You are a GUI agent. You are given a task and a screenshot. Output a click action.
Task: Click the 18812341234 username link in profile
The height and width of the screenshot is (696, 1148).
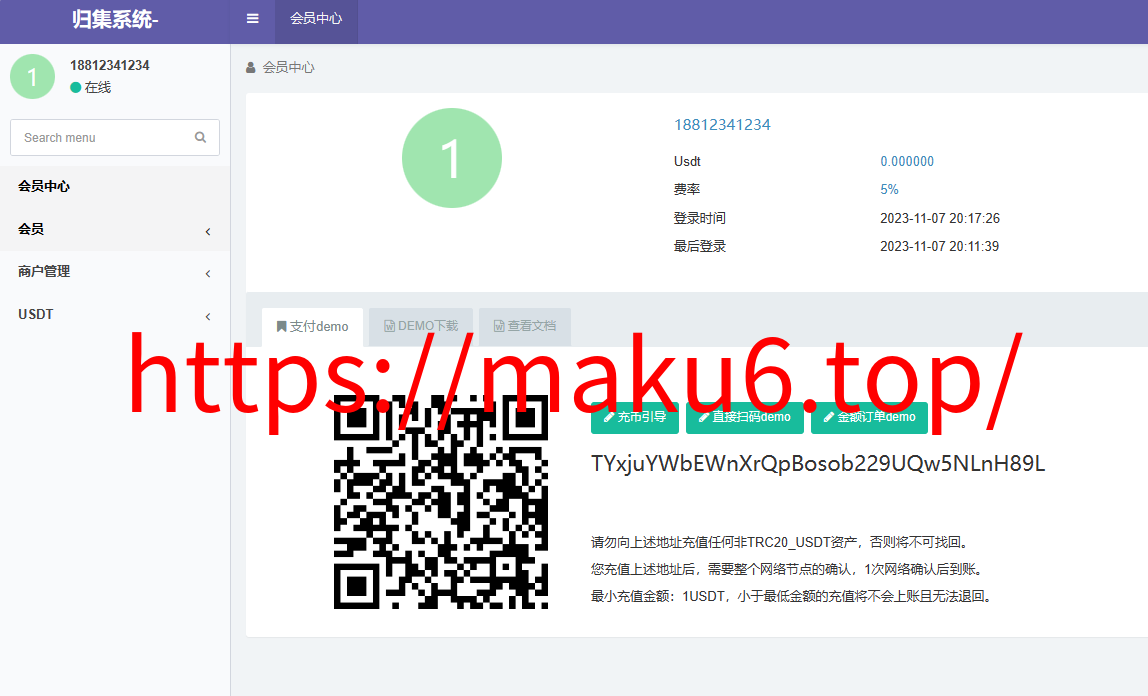point(722,124)
